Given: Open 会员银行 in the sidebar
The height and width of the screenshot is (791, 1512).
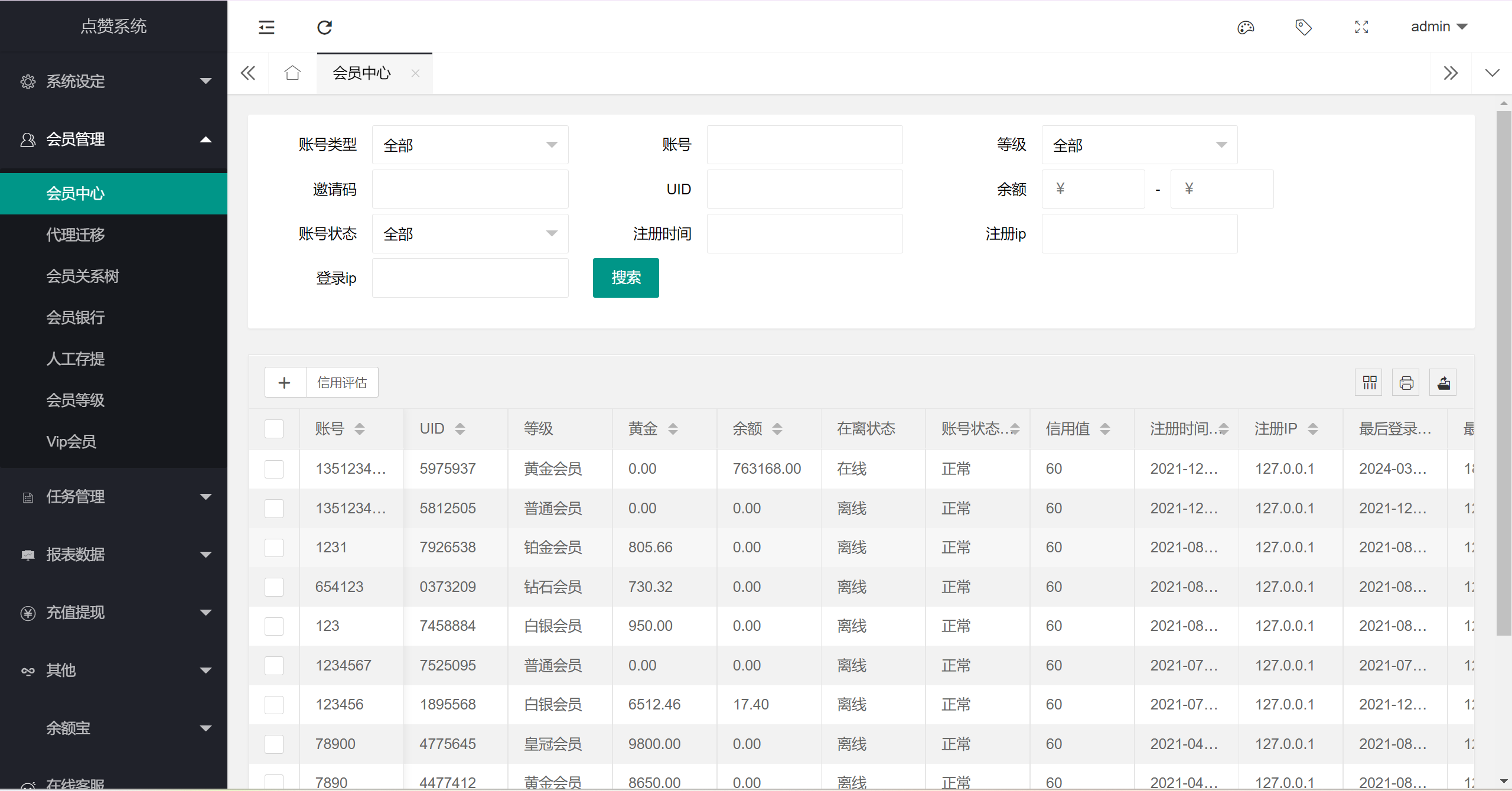Looking at the screenshot, I should (x=76, y=318).
